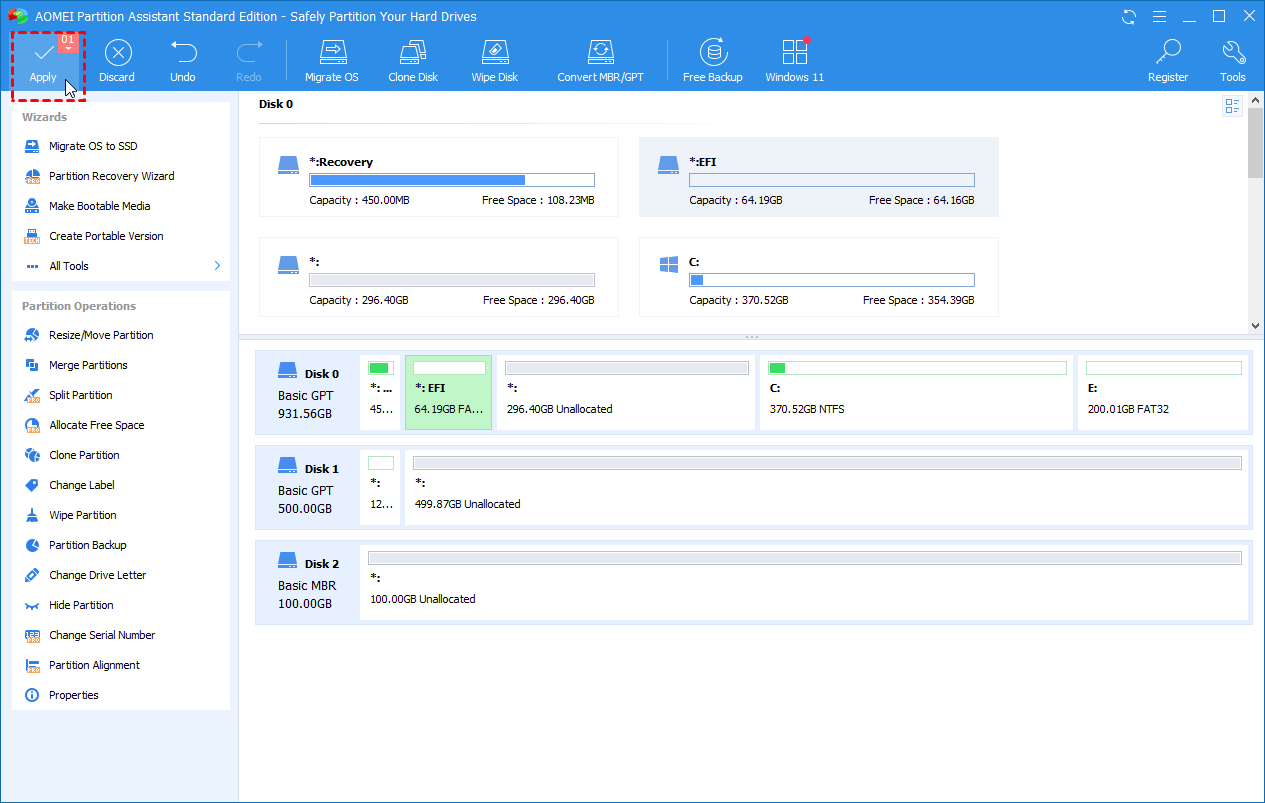
Task: Select the 296.40GB unallocated card in top pane
Action: tap(438, 277)
